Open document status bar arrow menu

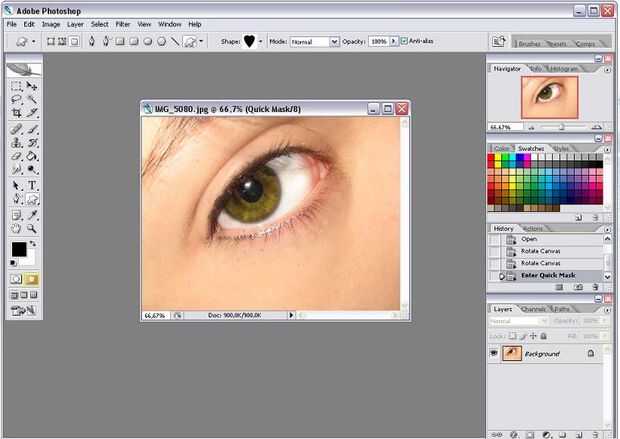[291, 315]
